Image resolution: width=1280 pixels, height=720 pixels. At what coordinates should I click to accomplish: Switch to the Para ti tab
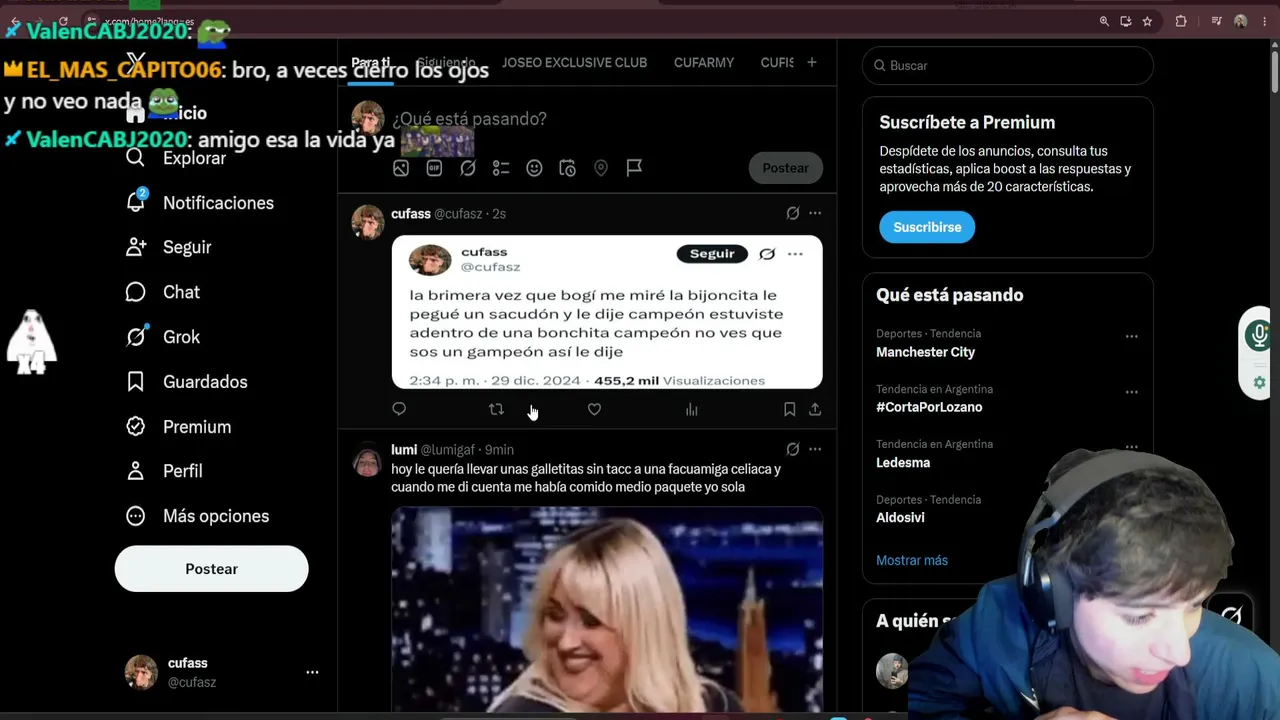coord(371,62)
